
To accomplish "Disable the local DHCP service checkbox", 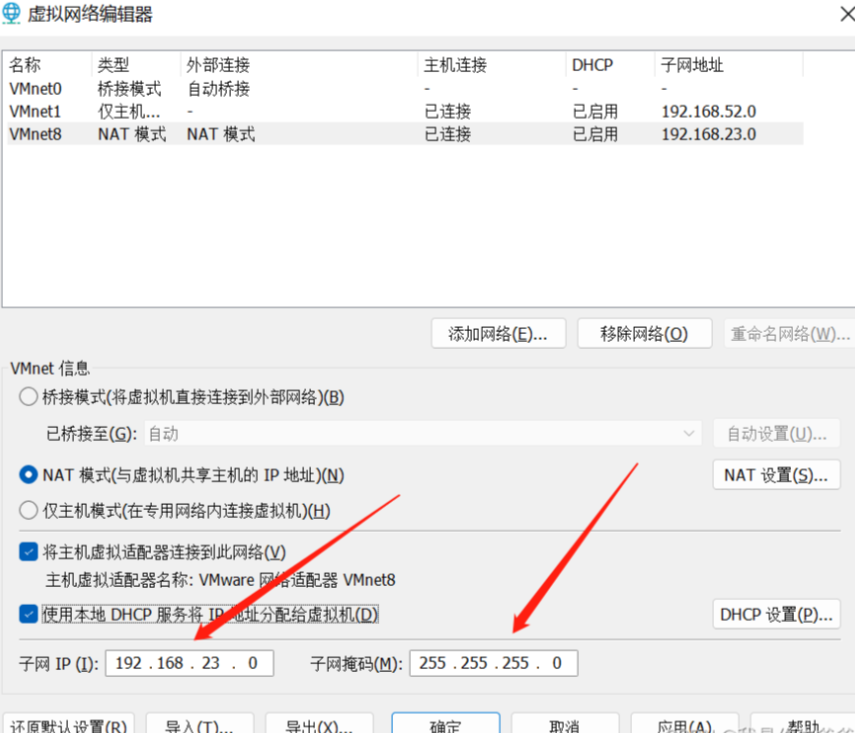I will tap(28, 614).
